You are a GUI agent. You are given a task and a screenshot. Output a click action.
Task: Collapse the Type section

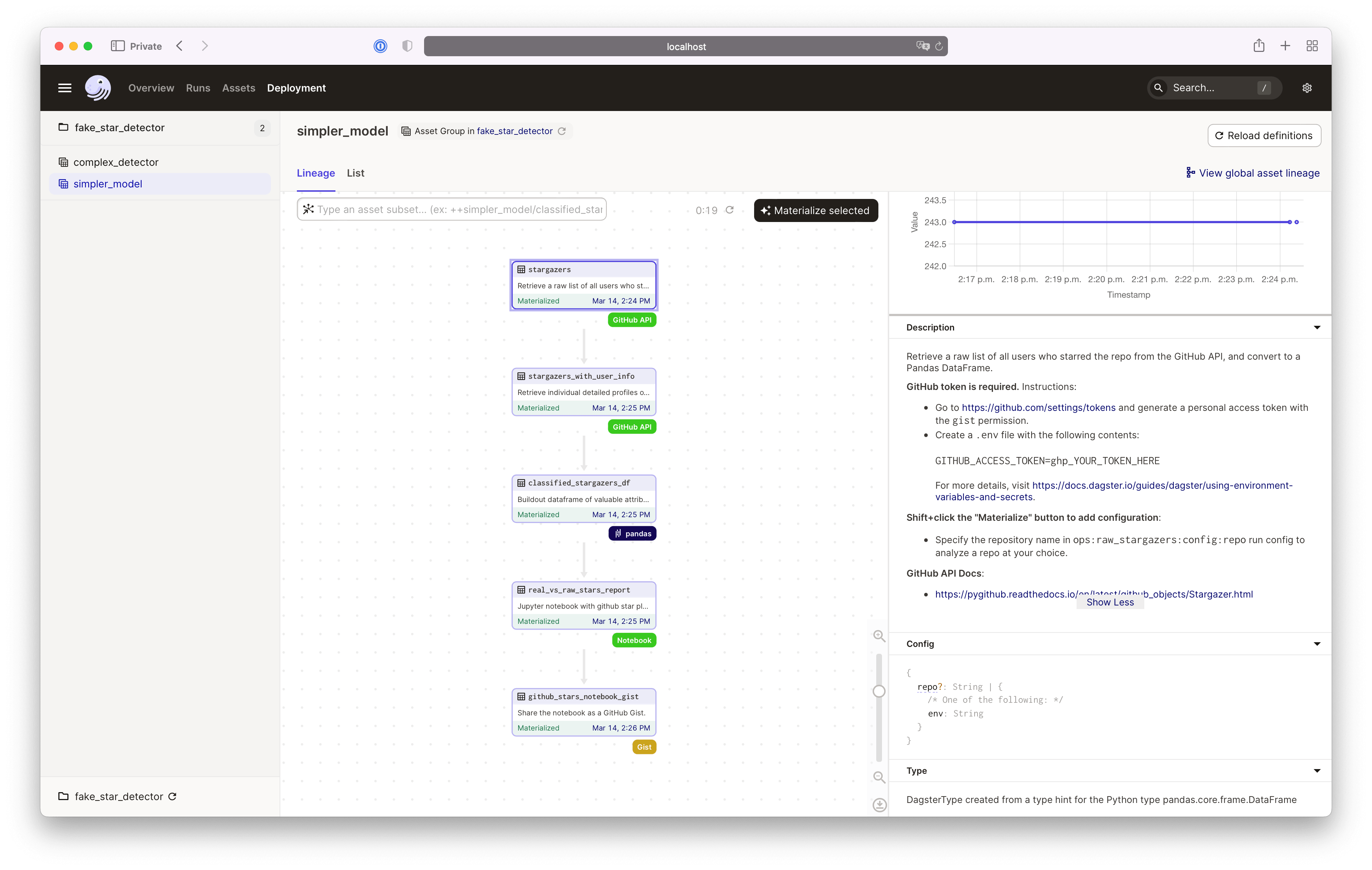pos(1317,771)
